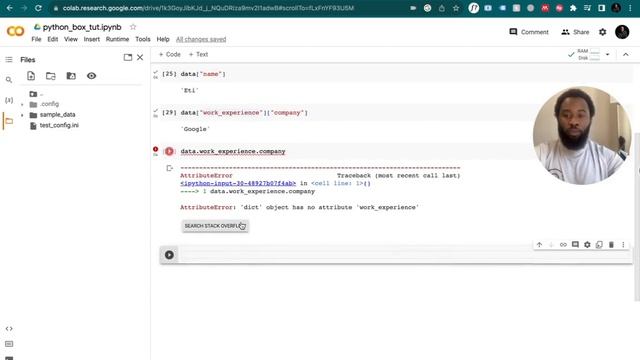Copy link to cell icon

(563, 244)
